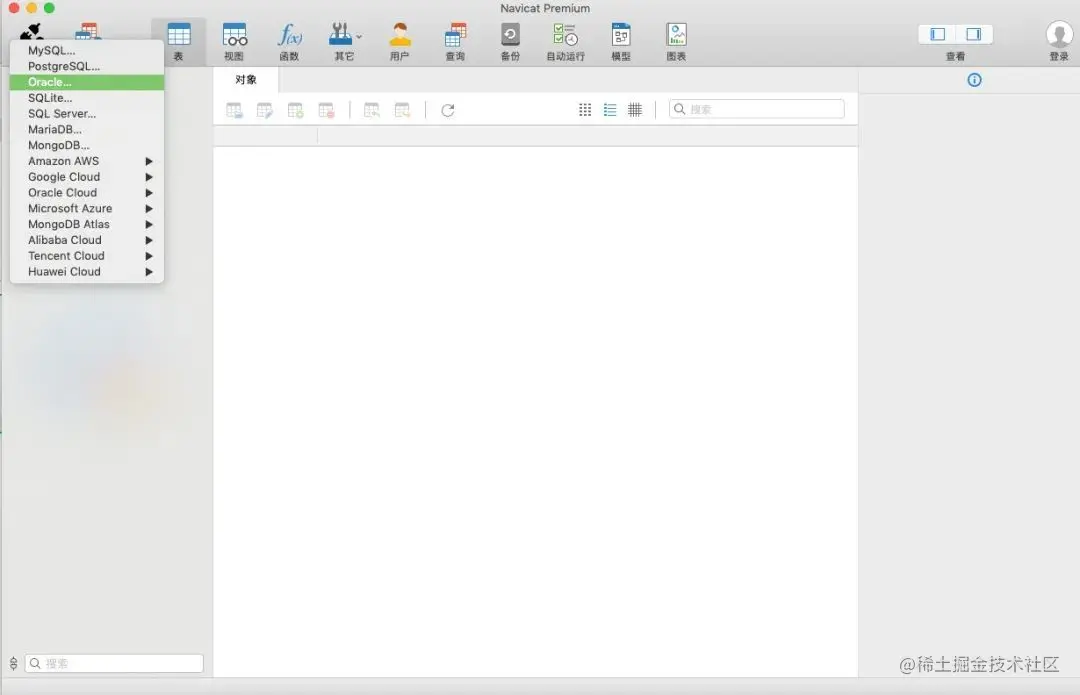Viewport: 1080px width, 695px height.
Task: Switch to list view mode
Action: [x=610, y=110]
